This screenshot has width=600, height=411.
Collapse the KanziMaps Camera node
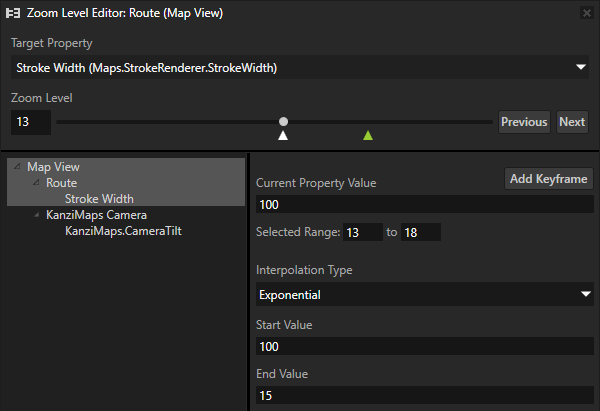click(x=36, y=215)
